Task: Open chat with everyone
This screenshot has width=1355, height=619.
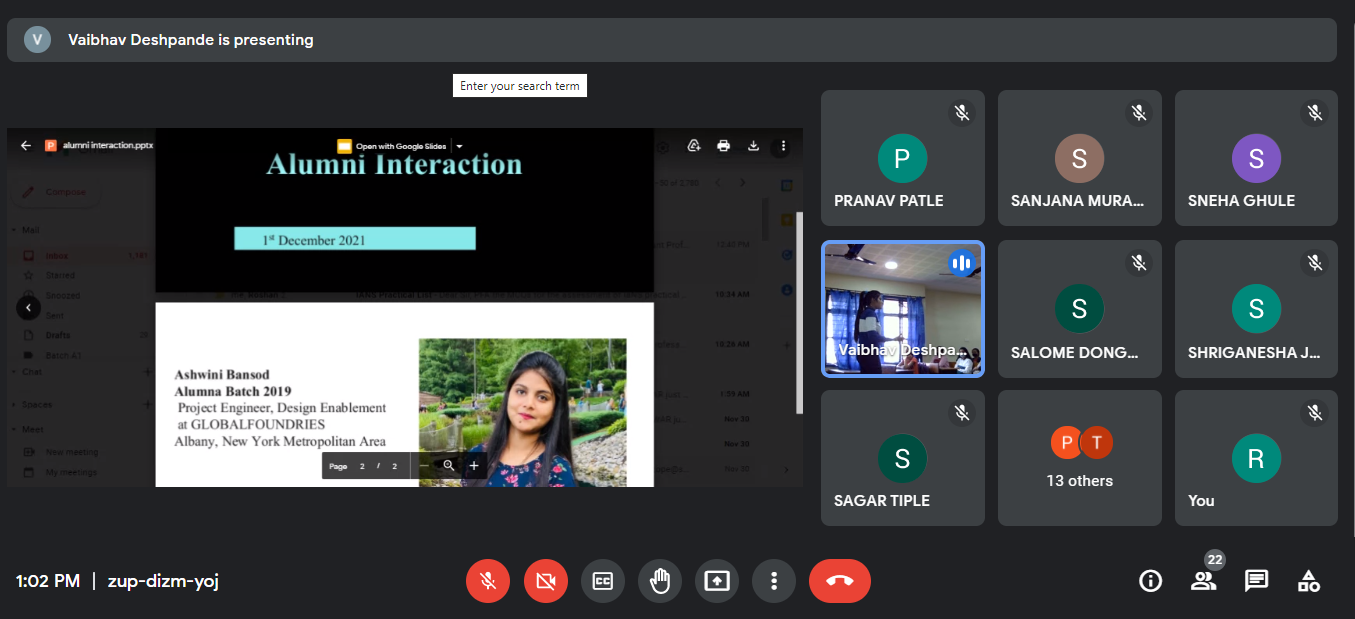Action: [x=1256, y=581]
